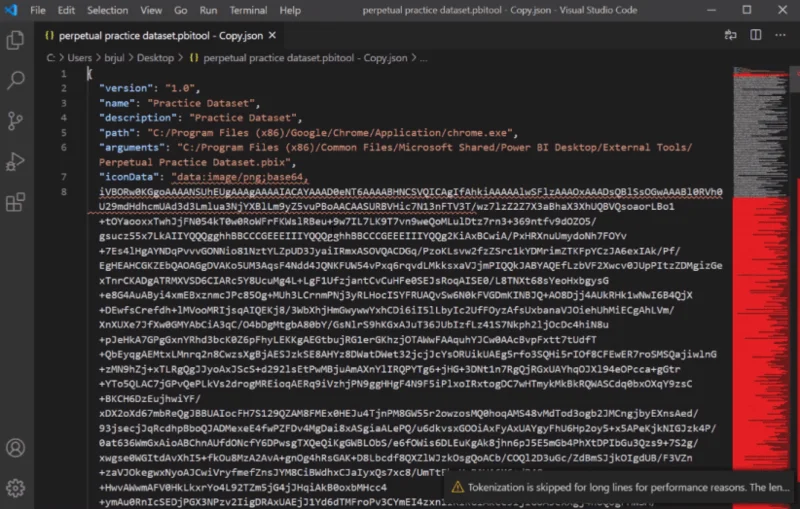
Task: Open the Manage gear menu
Action: pos(15,488)
